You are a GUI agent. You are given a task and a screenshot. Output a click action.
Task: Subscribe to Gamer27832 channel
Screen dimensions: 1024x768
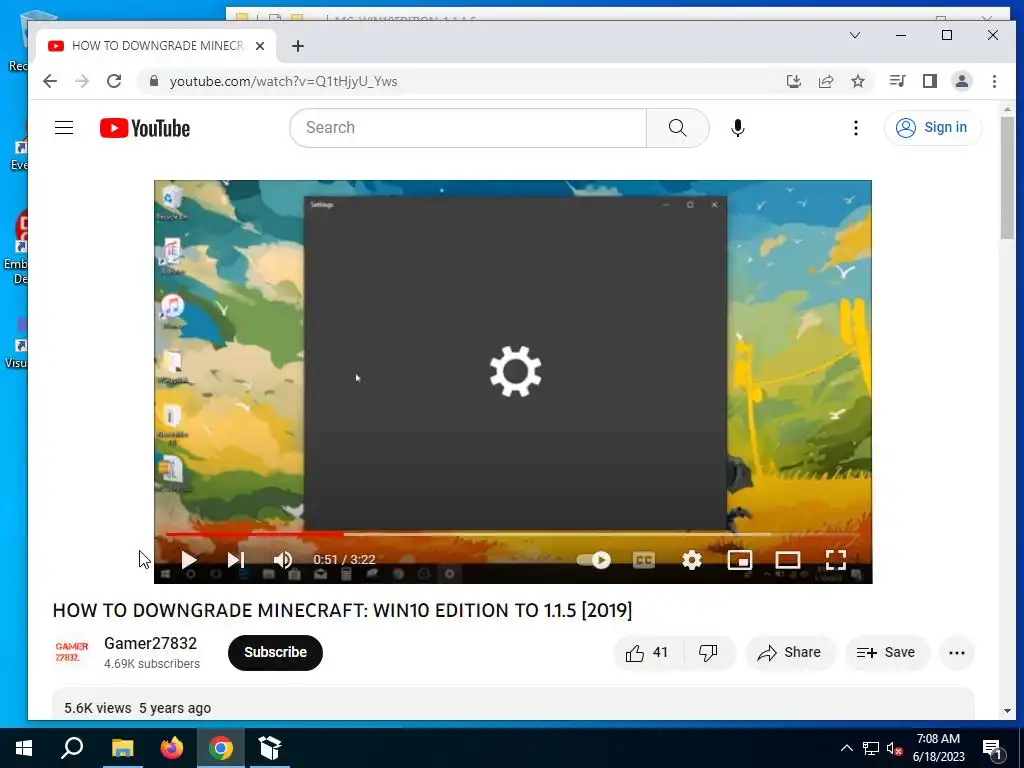point(275,652)
